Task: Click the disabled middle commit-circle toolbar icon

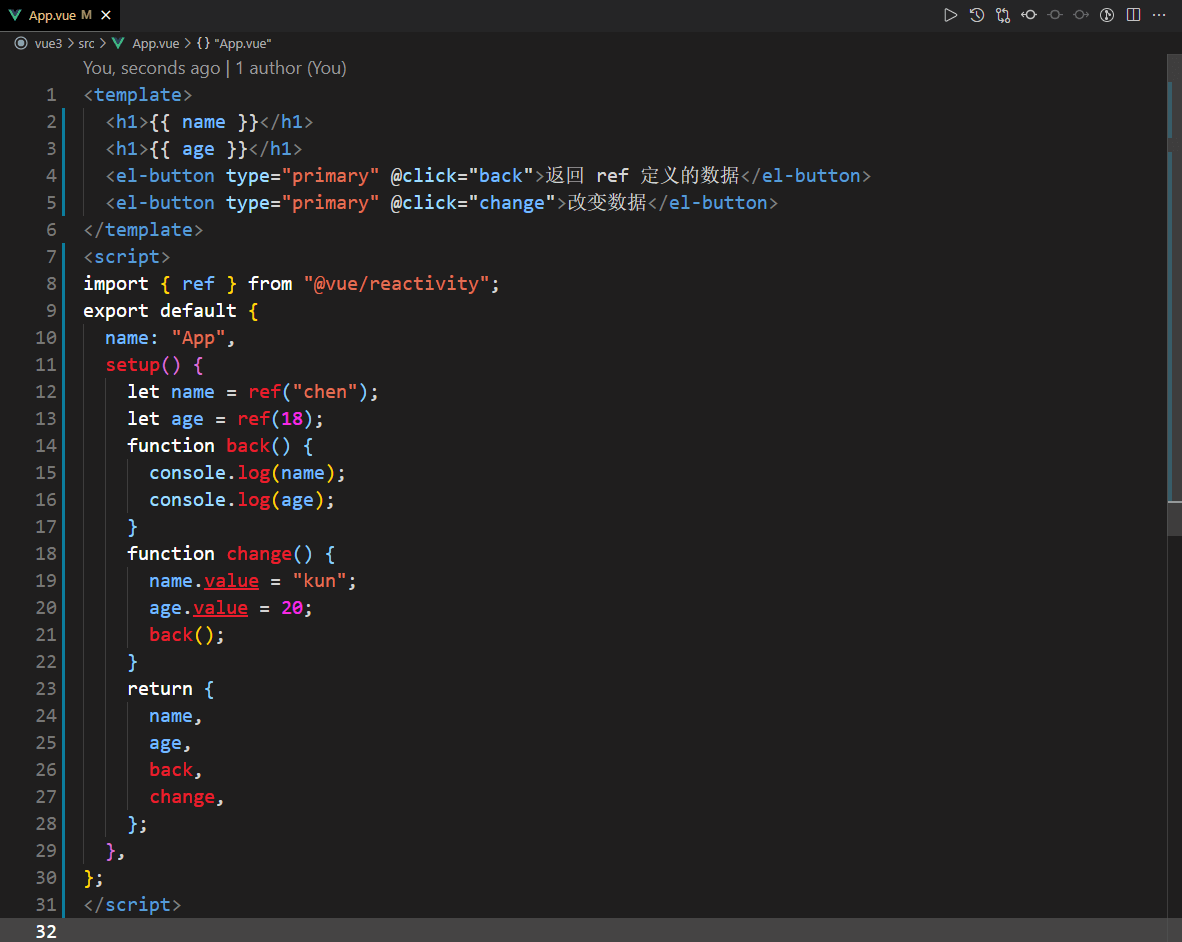Action: tap(1055, 15)
